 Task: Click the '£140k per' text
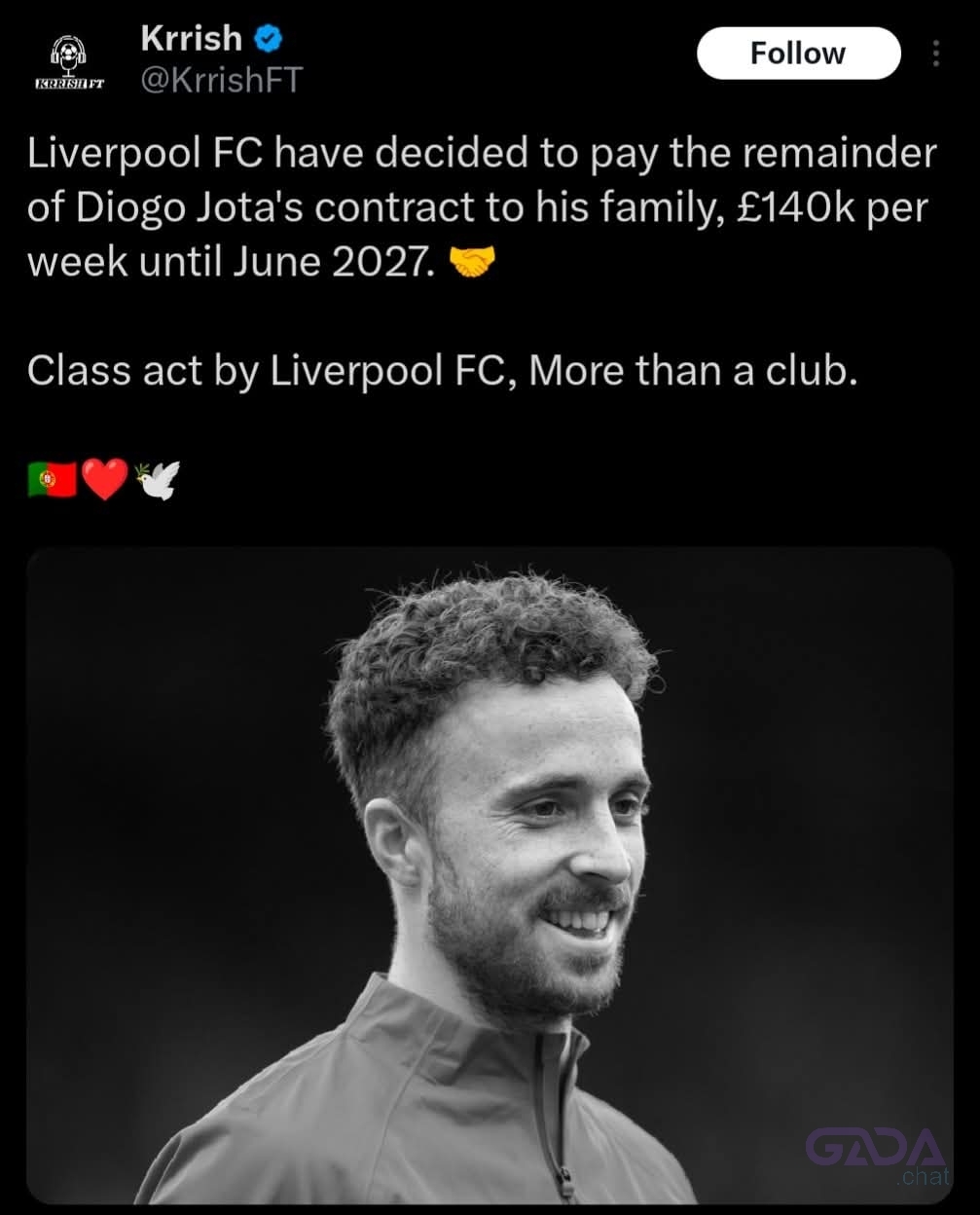click(x=832, y=209)
